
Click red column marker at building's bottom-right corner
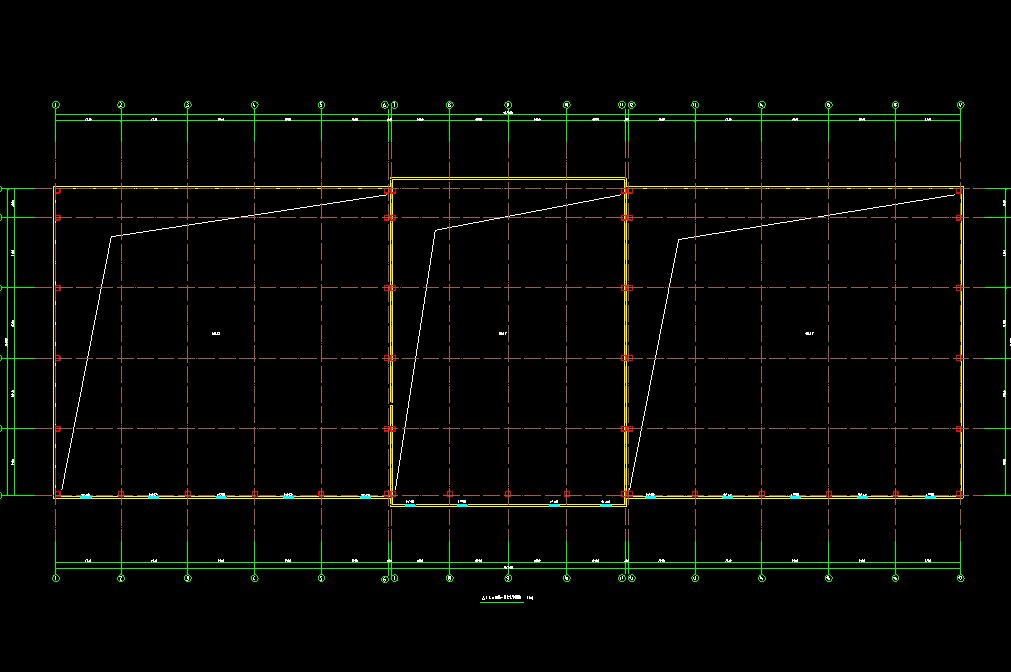pos(959,494)
